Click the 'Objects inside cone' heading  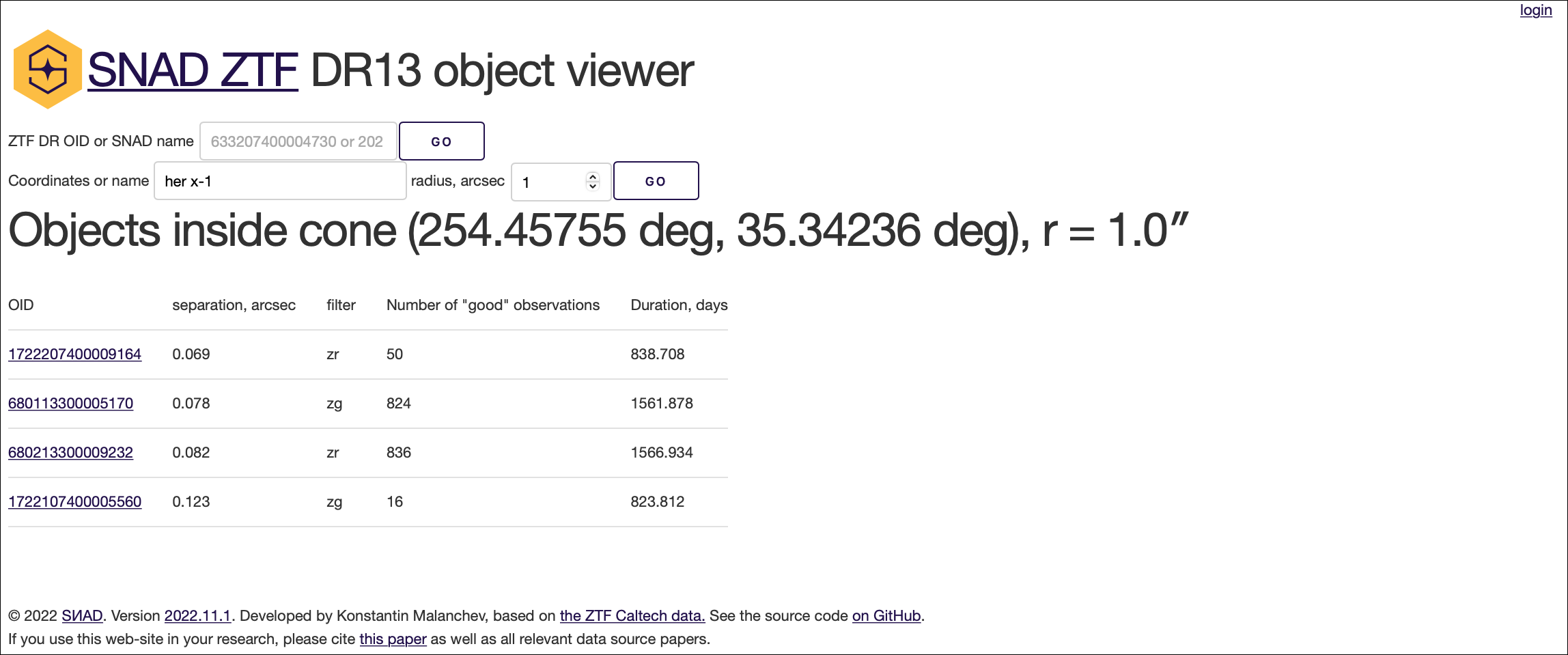point(598,231)
